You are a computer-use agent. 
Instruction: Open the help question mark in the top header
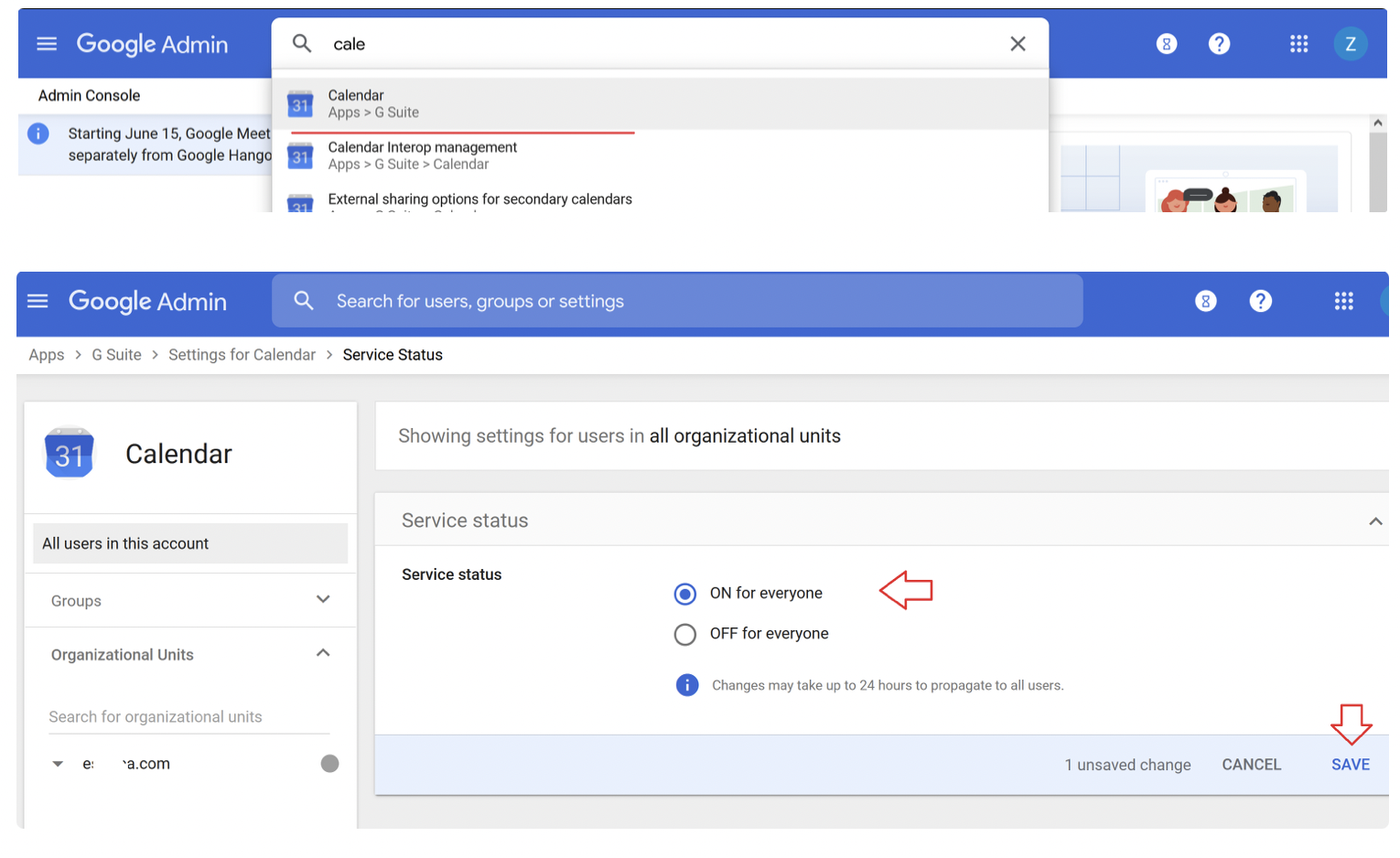pyautogui.click(x=1219, y=44)
